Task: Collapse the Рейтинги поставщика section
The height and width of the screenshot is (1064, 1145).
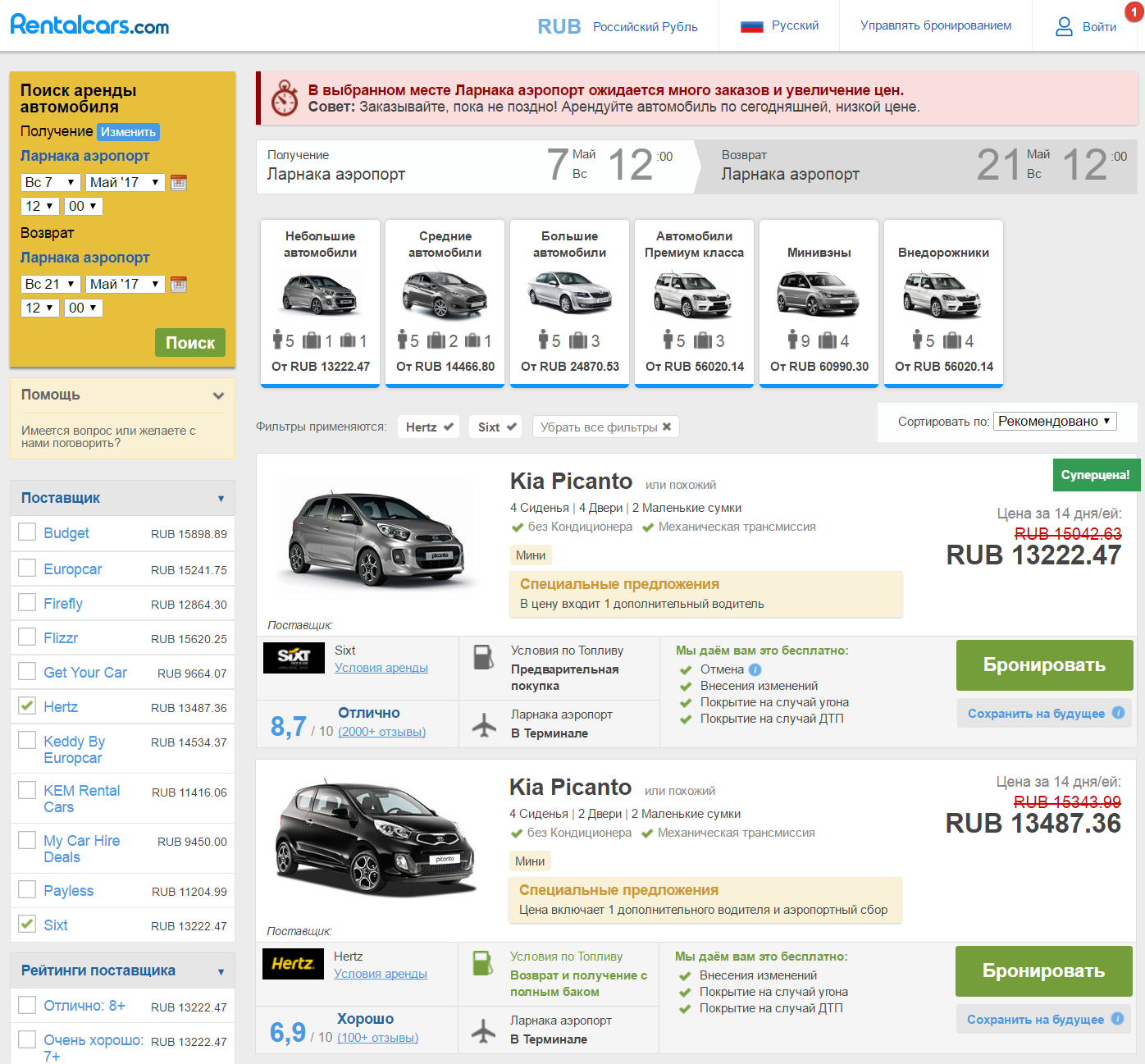Action: (122, 970)
